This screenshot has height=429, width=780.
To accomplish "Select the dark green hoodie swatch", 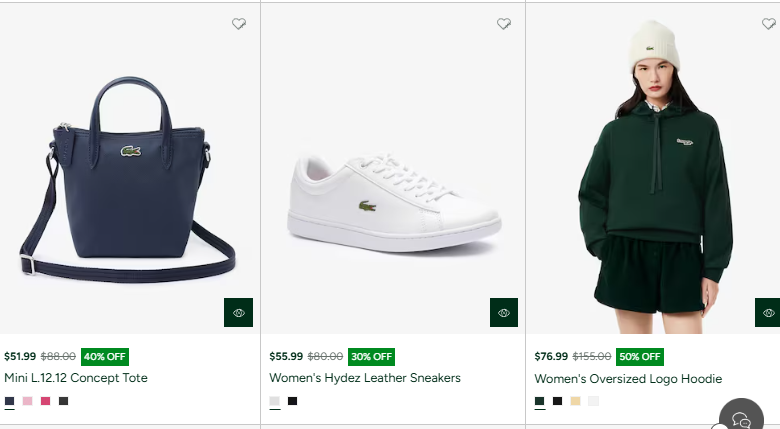I will [x=540, y=401].
